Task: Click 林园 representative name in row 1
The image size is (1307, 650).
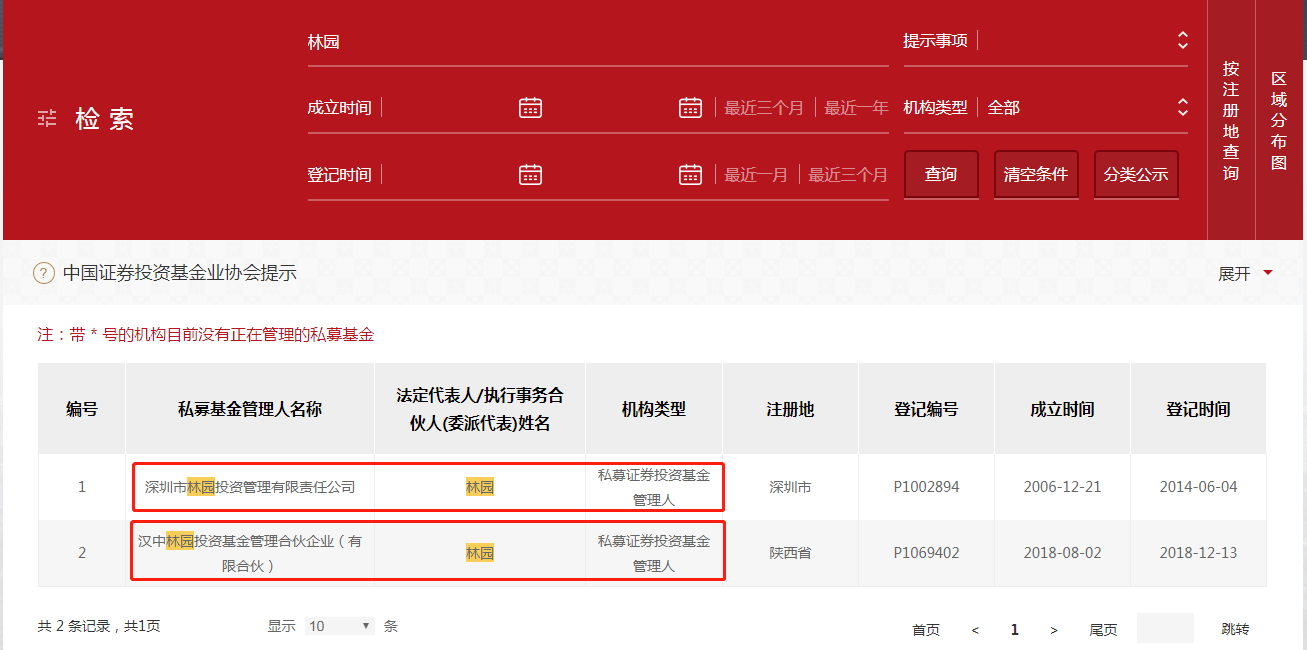Action: tap(480, 487)
